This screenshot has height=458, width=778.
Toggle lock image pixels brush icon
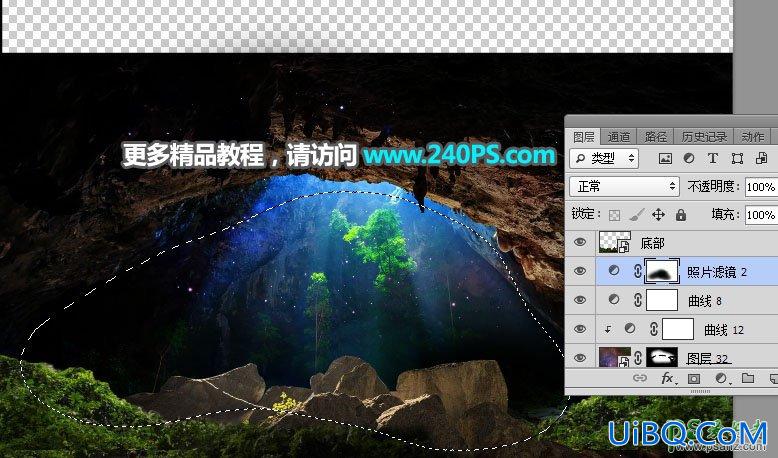(x=637, y=214)
